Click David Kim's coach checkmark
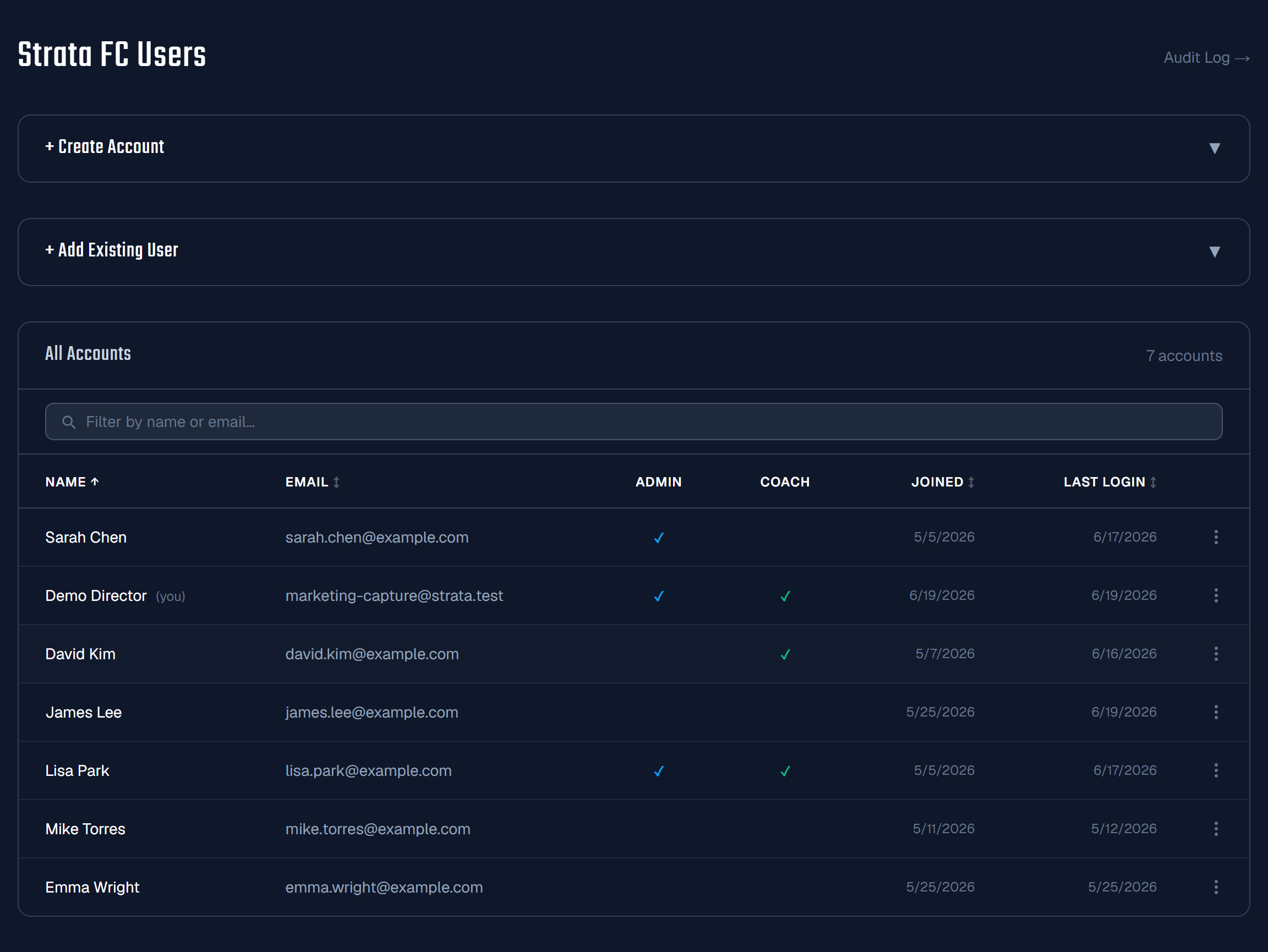This screenshot has height=952, width=1268. coord(785,654)
